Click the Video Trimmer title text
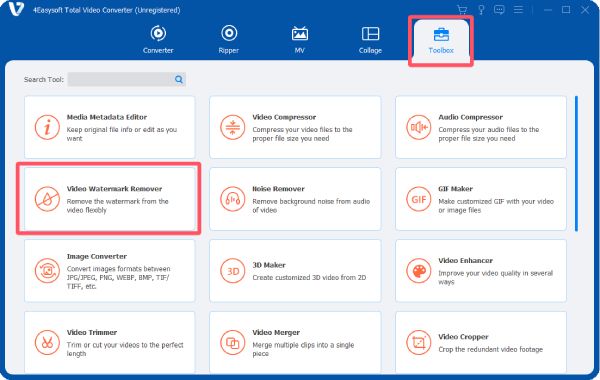The width and height of the screenshot is (600, 380). pos(92,332)
